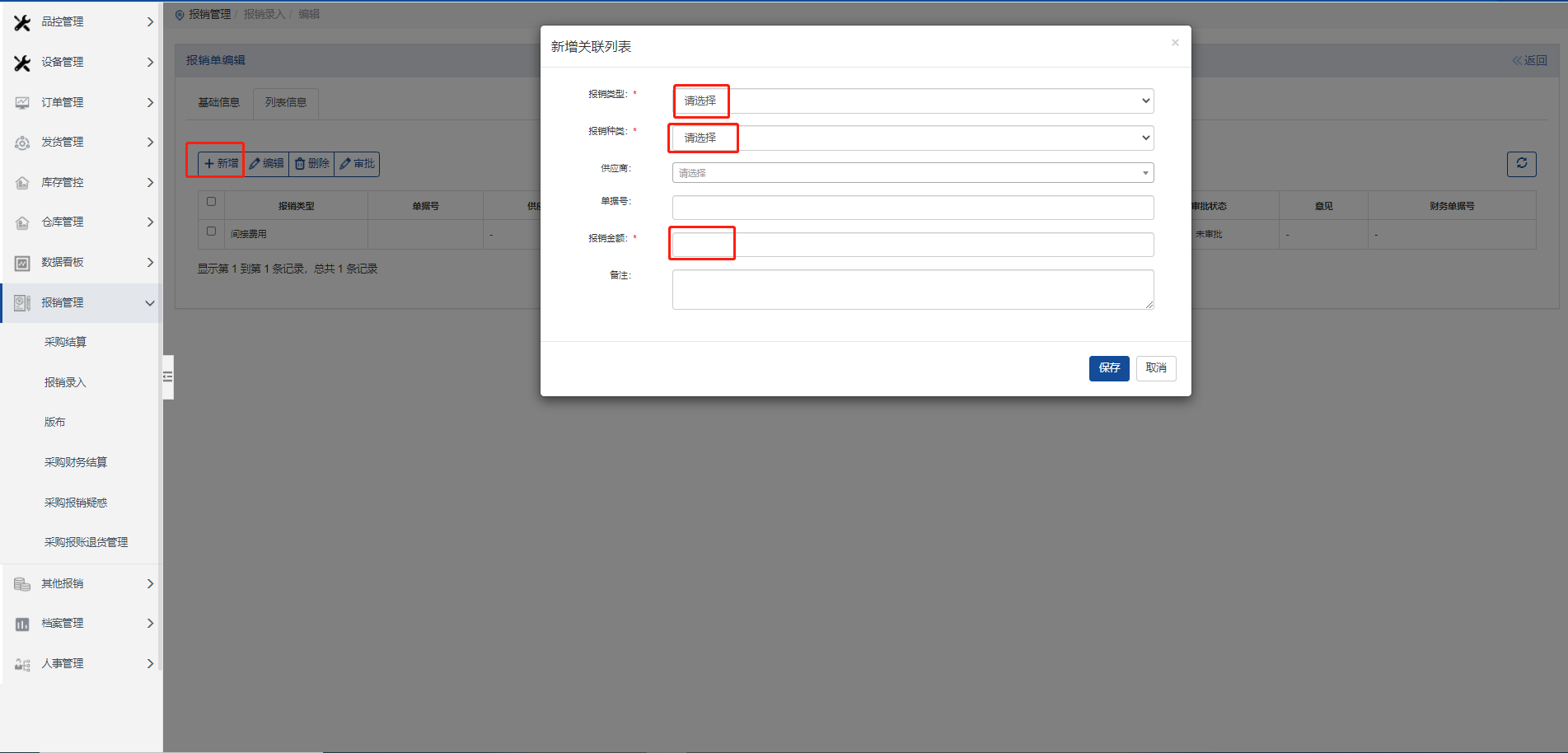Open the 报销种类 dropdown
The height and width of the screenshot is (753, 1568).
click(912, 138)
